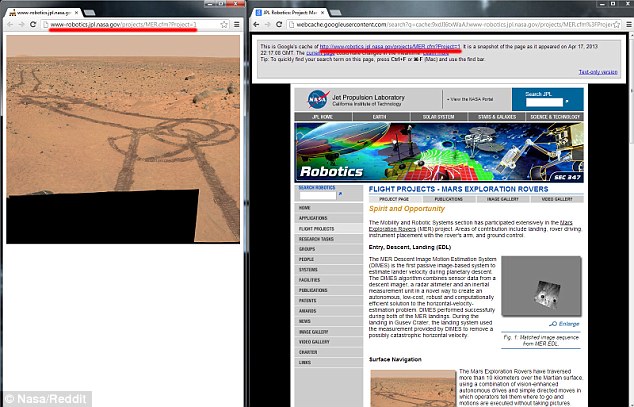The width and height of the screenshot is (634, 407).
Task: Open the Chrome menu in the left browser window
Action: (237, 25)
